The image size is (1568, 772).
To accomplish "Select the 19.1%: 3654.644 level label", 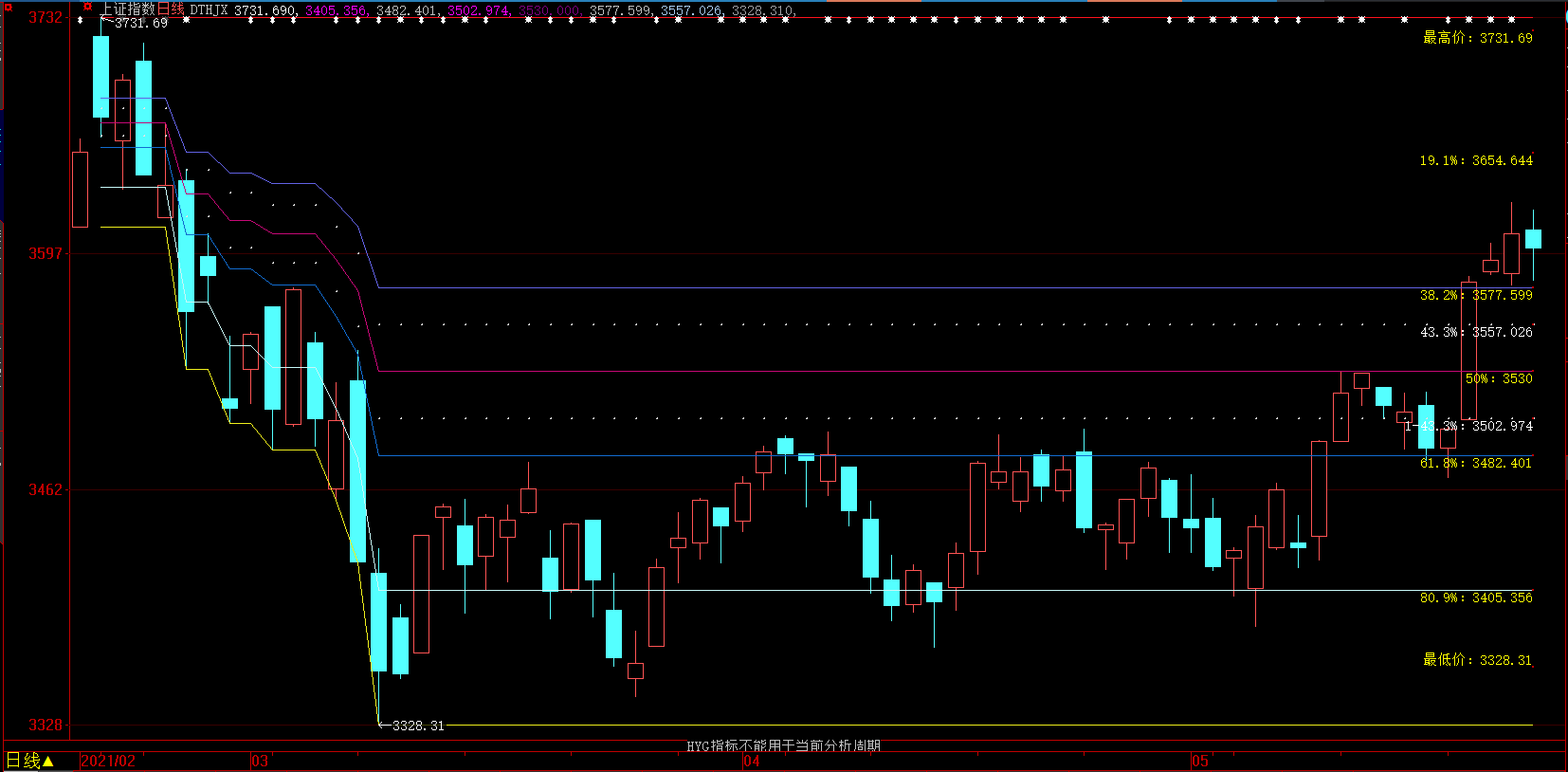I will [1476, 160].
